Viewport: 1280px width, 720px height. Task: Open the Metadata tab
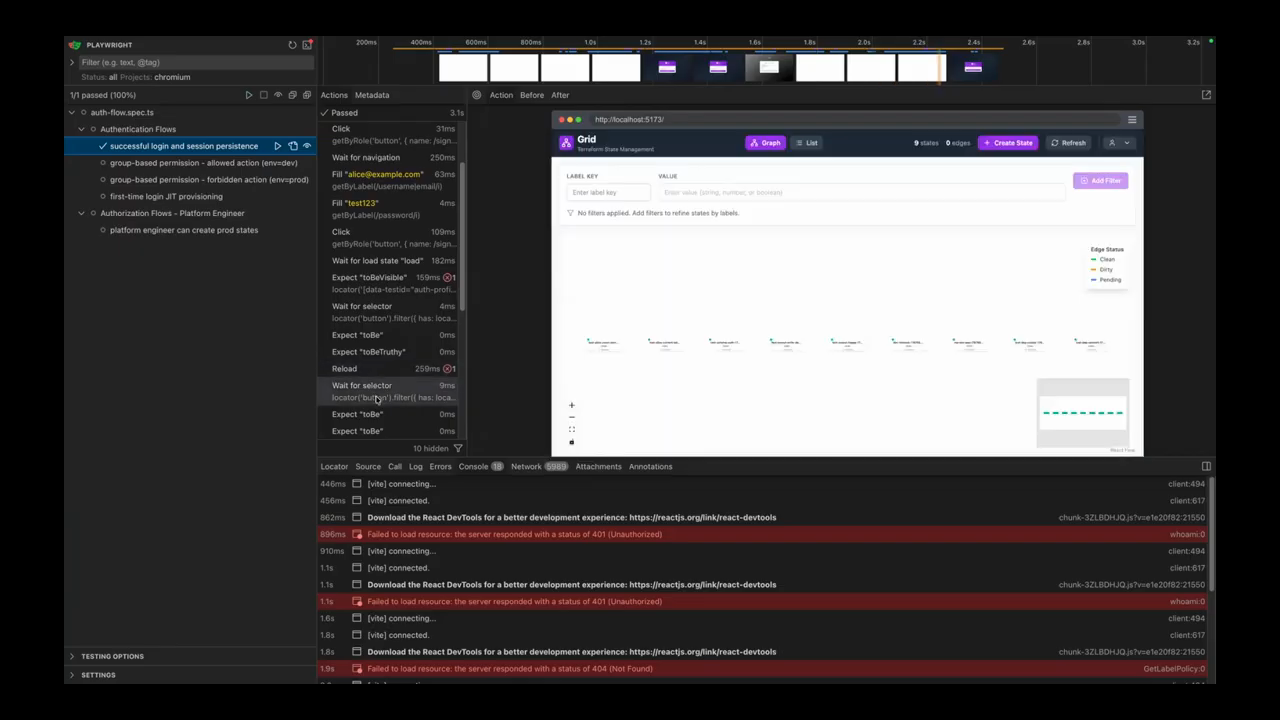click(x=372, y=95)
